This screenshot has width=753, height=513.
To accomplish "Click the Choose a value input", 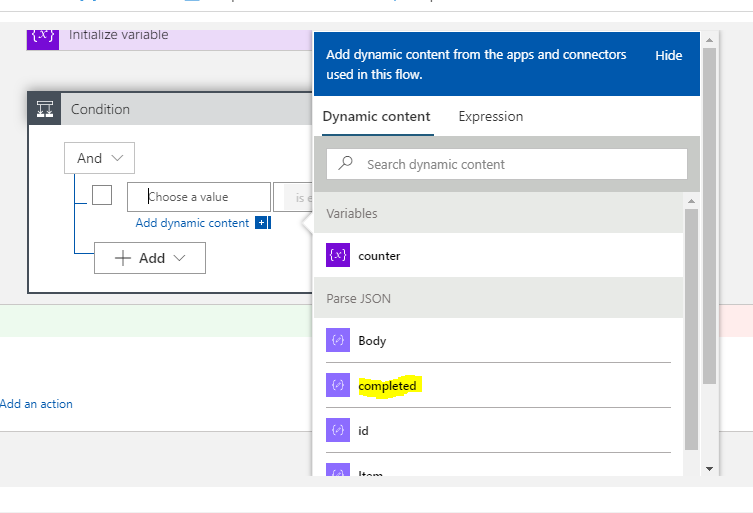I will (x=199, y=197).
